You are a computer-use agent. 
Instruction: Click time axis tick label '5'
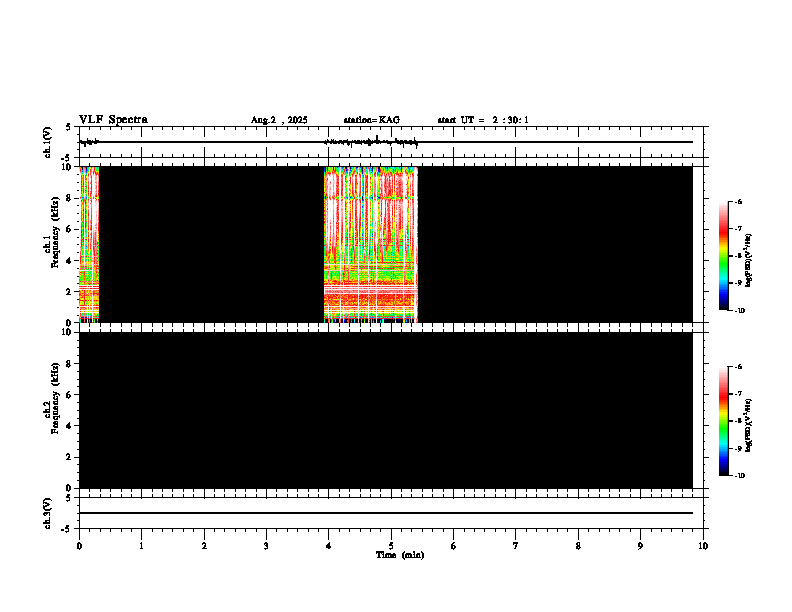coord(391,546)
